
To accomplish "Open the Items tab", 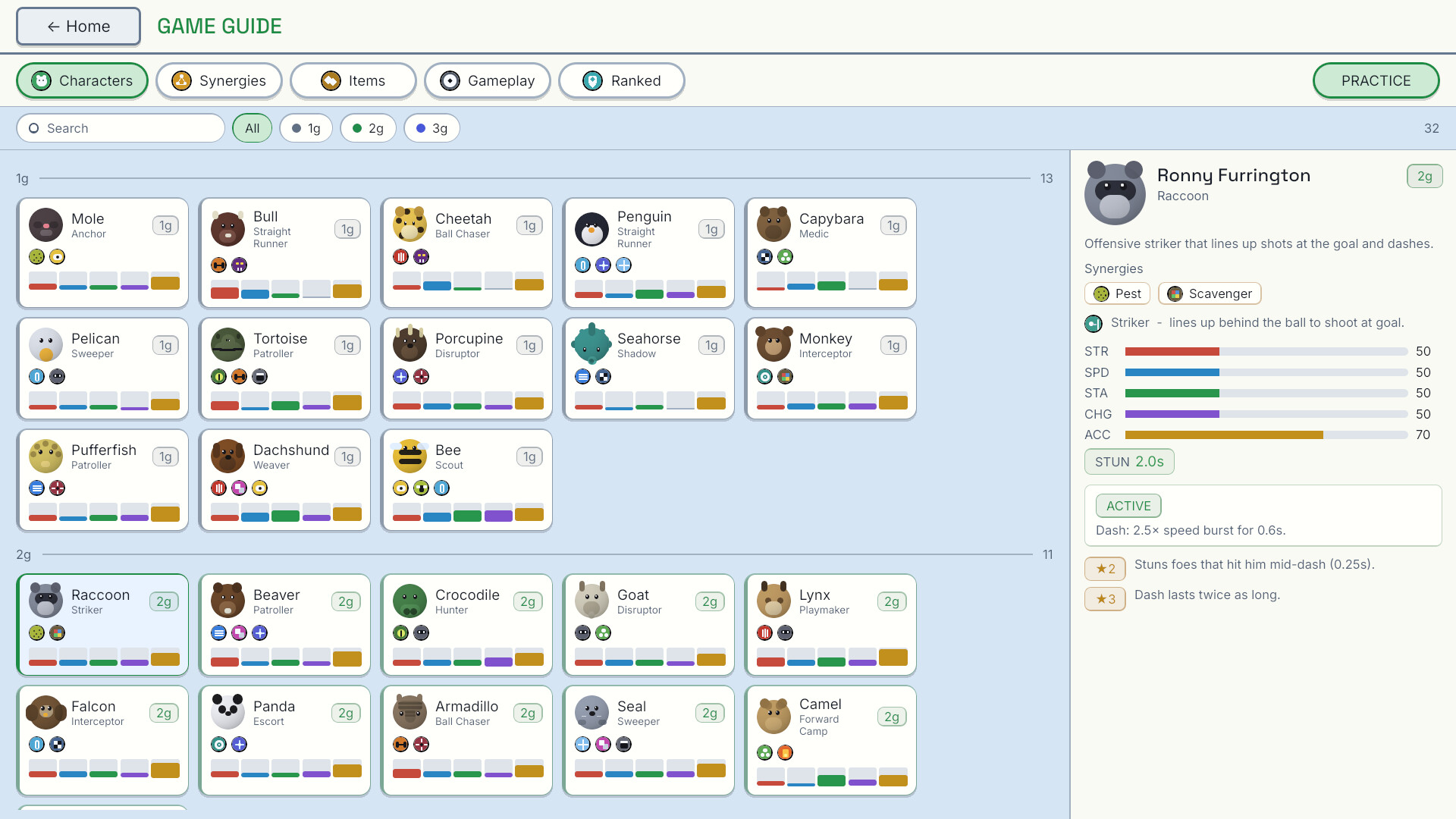I will pos(353,80).
